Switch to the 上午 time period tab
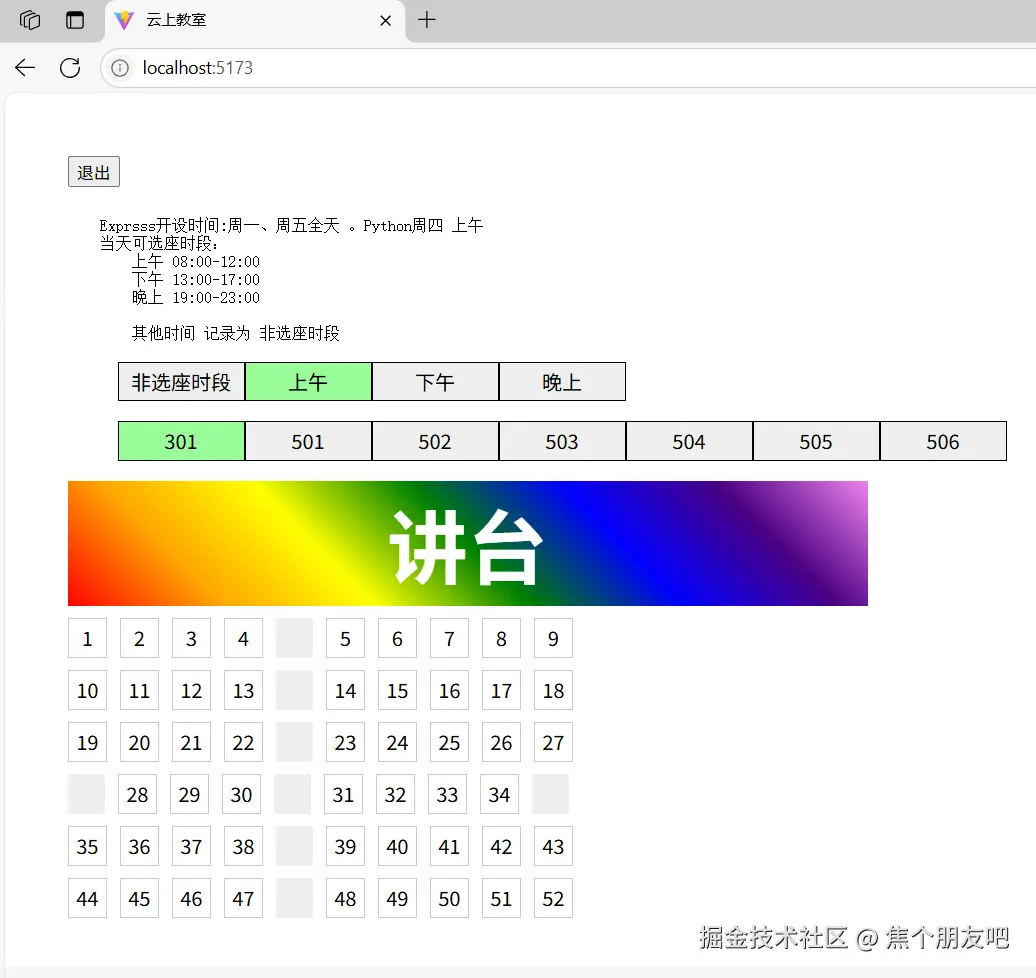This screenshot has width=1036, height=978. tap(307, 381)
